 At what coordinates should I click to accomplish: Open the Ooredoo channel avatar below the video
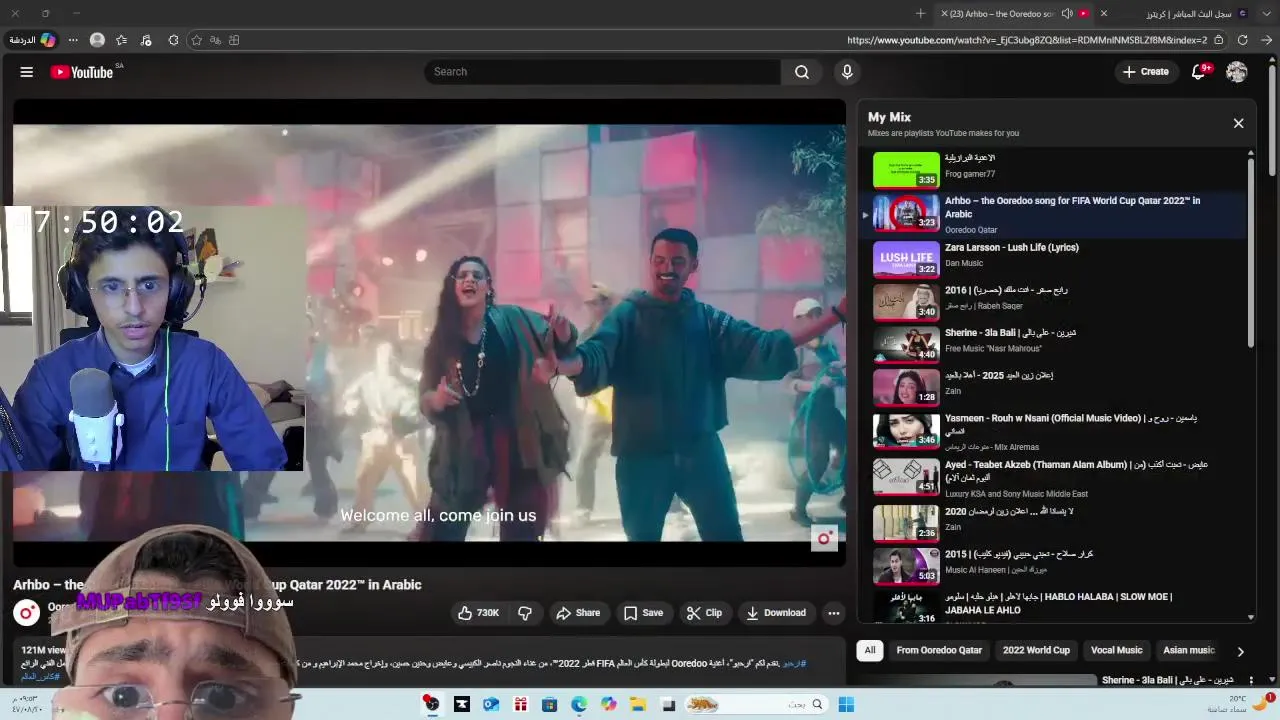(x=27, y=612)
